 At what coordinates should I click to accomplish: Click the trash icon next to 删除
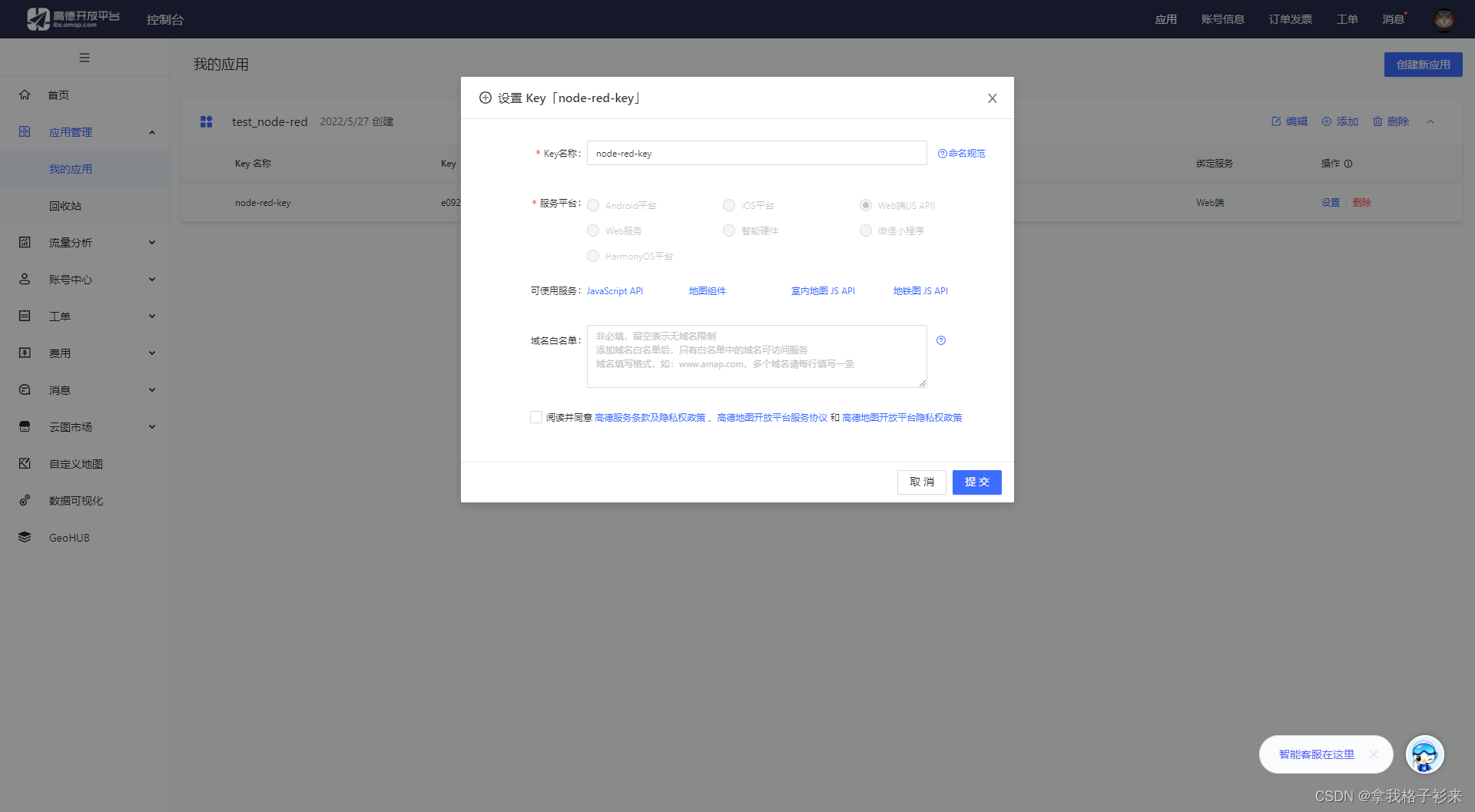pyautogui.click(x=1377, y=121)
